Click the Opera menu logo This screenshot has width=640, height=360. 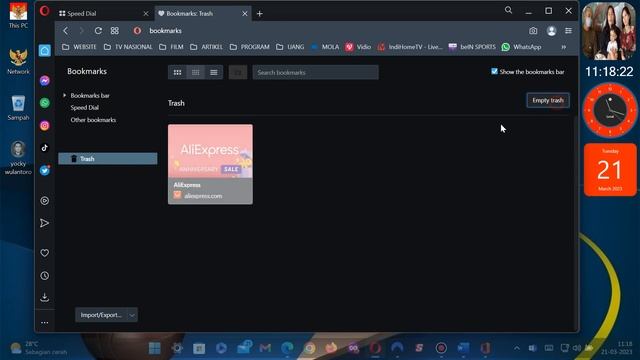pyautogui.click(x=44, y=11)
